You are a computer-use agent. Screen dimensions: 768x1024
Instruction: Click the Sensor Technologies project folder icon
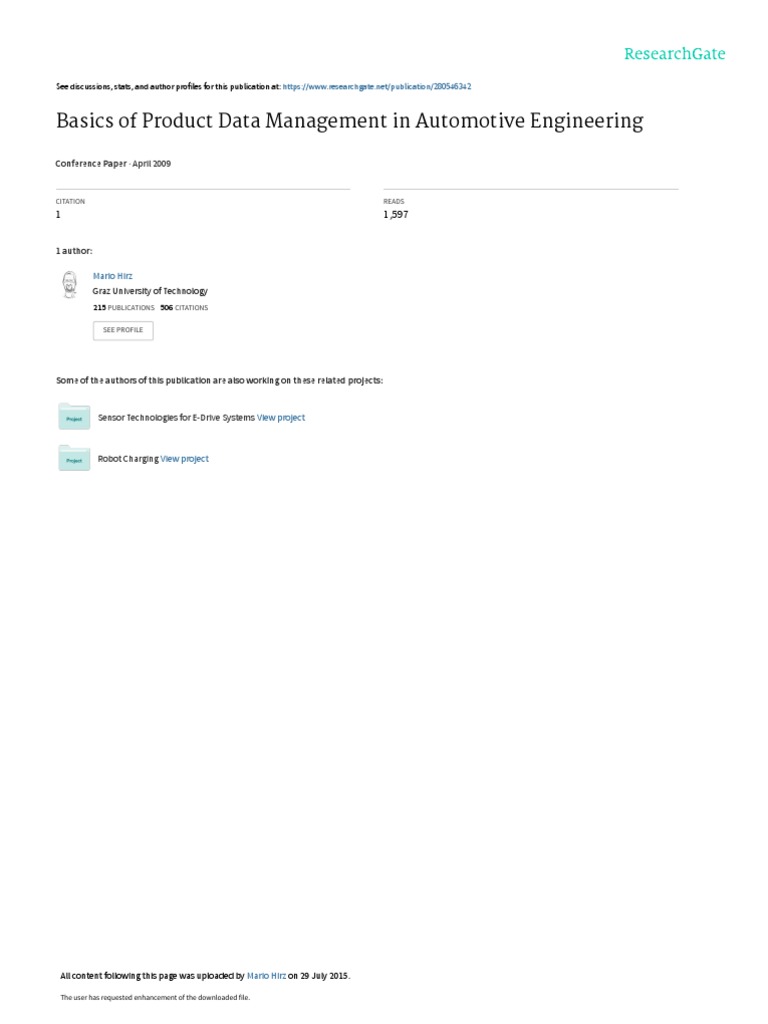point(74,417)
